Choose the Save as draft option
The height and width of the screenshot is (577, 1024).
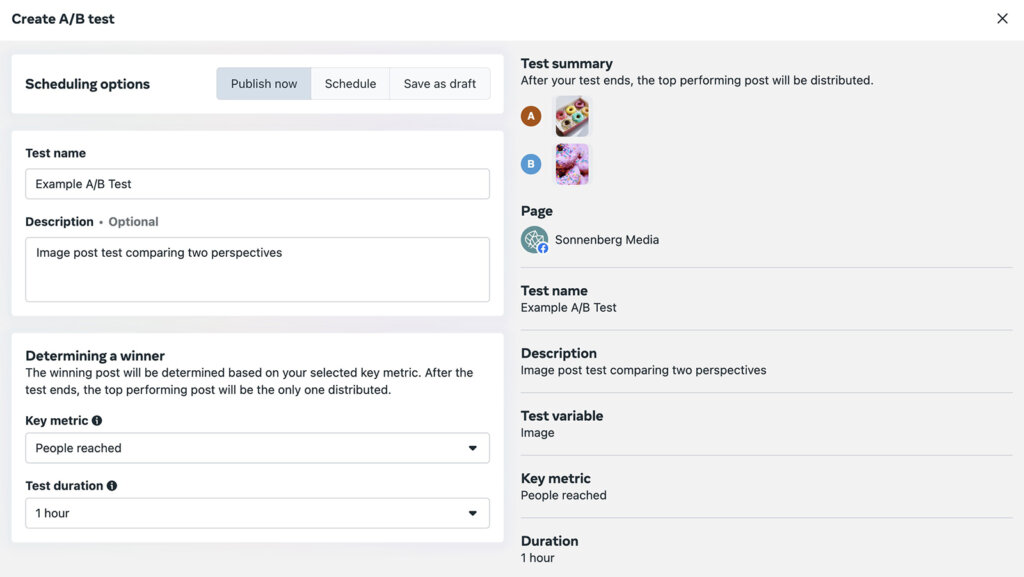click(x=440, y=83)
